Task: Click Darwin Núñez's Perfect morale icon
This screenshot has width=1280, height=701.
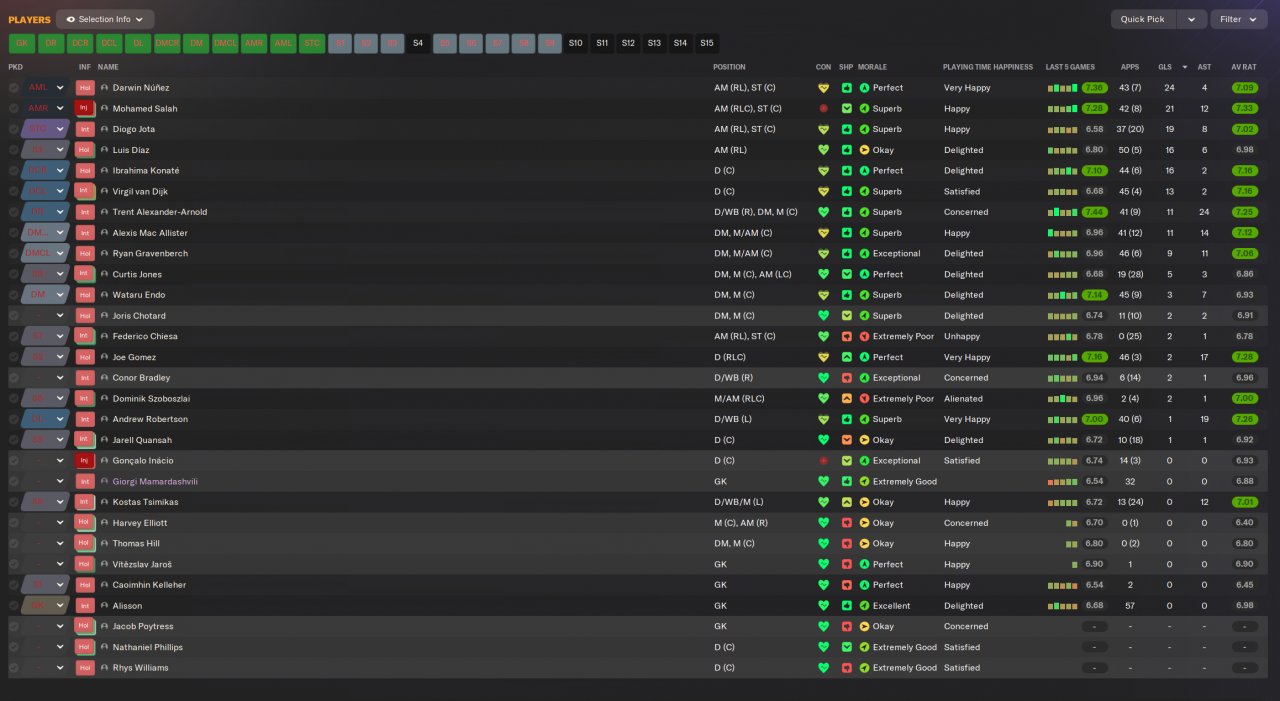Action: 865,88
